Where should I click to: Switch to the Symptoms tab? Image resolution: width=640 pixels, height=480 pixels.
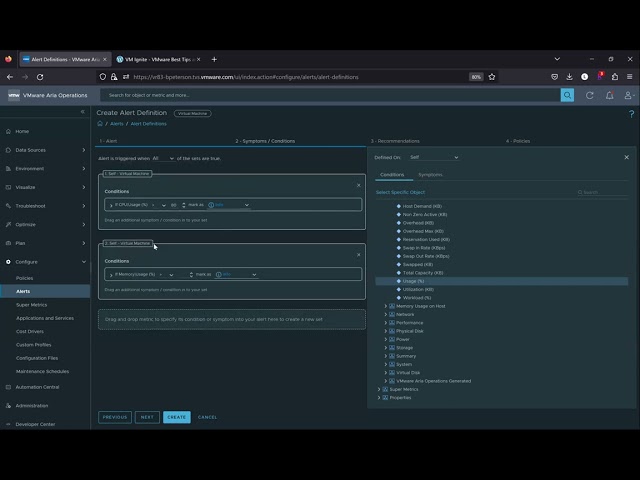click(430, 175)
